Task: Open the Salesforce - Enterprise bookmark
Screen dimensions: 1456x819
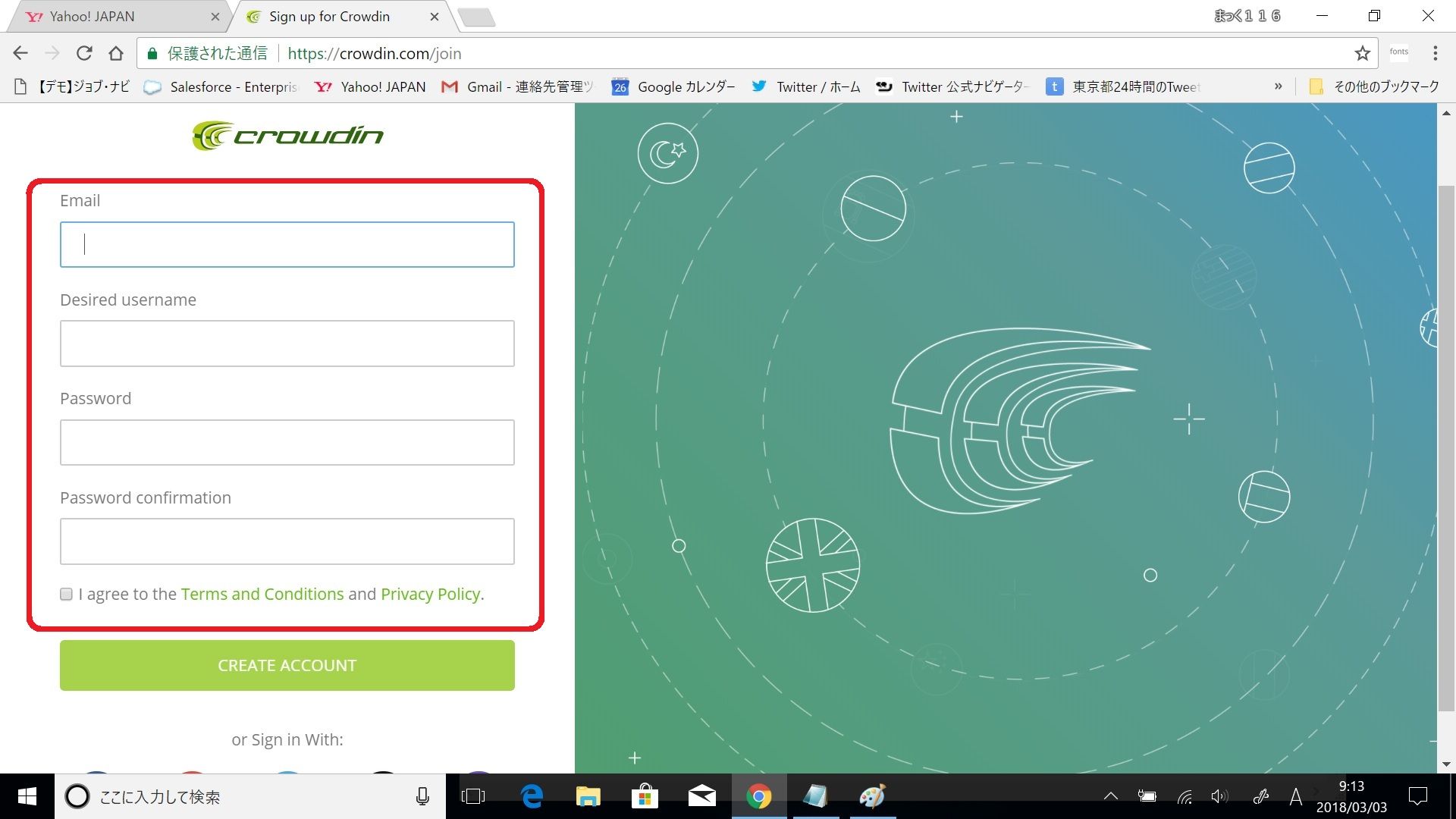Action: [221, 86]
